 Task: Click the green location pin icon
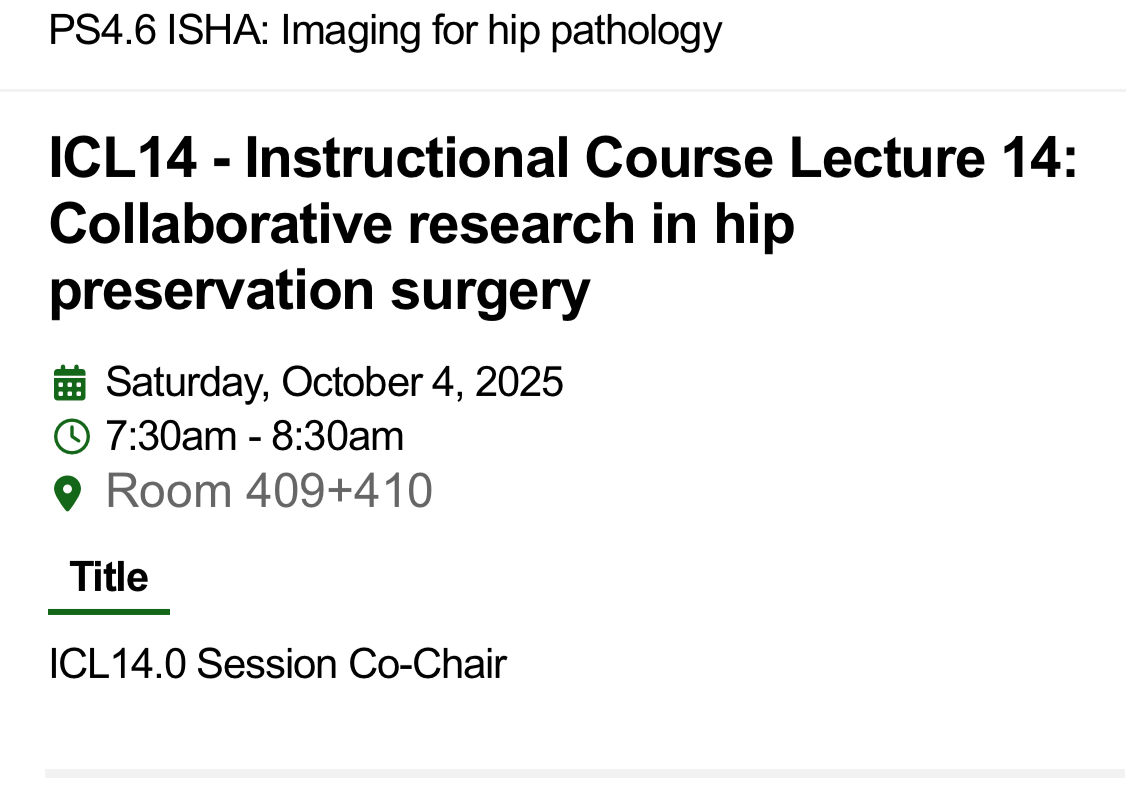(67, 493)
